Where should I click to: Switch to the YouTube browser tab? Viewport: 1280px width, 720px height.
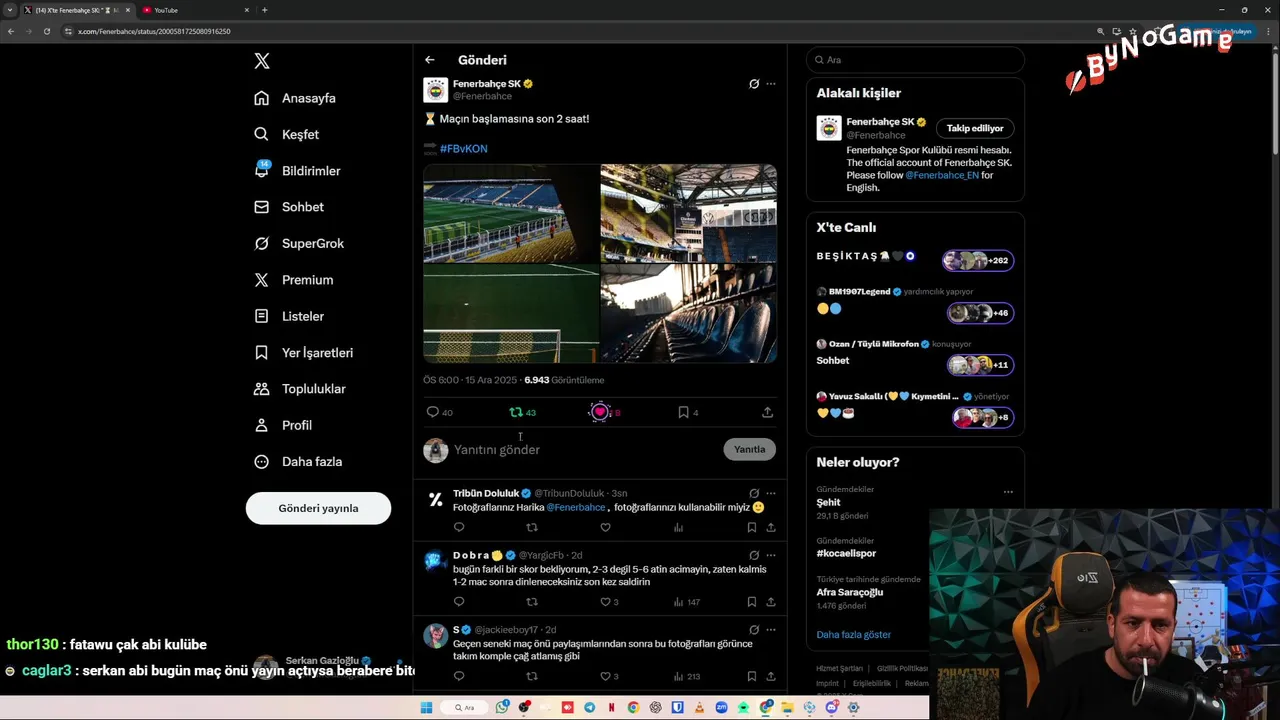195,10
